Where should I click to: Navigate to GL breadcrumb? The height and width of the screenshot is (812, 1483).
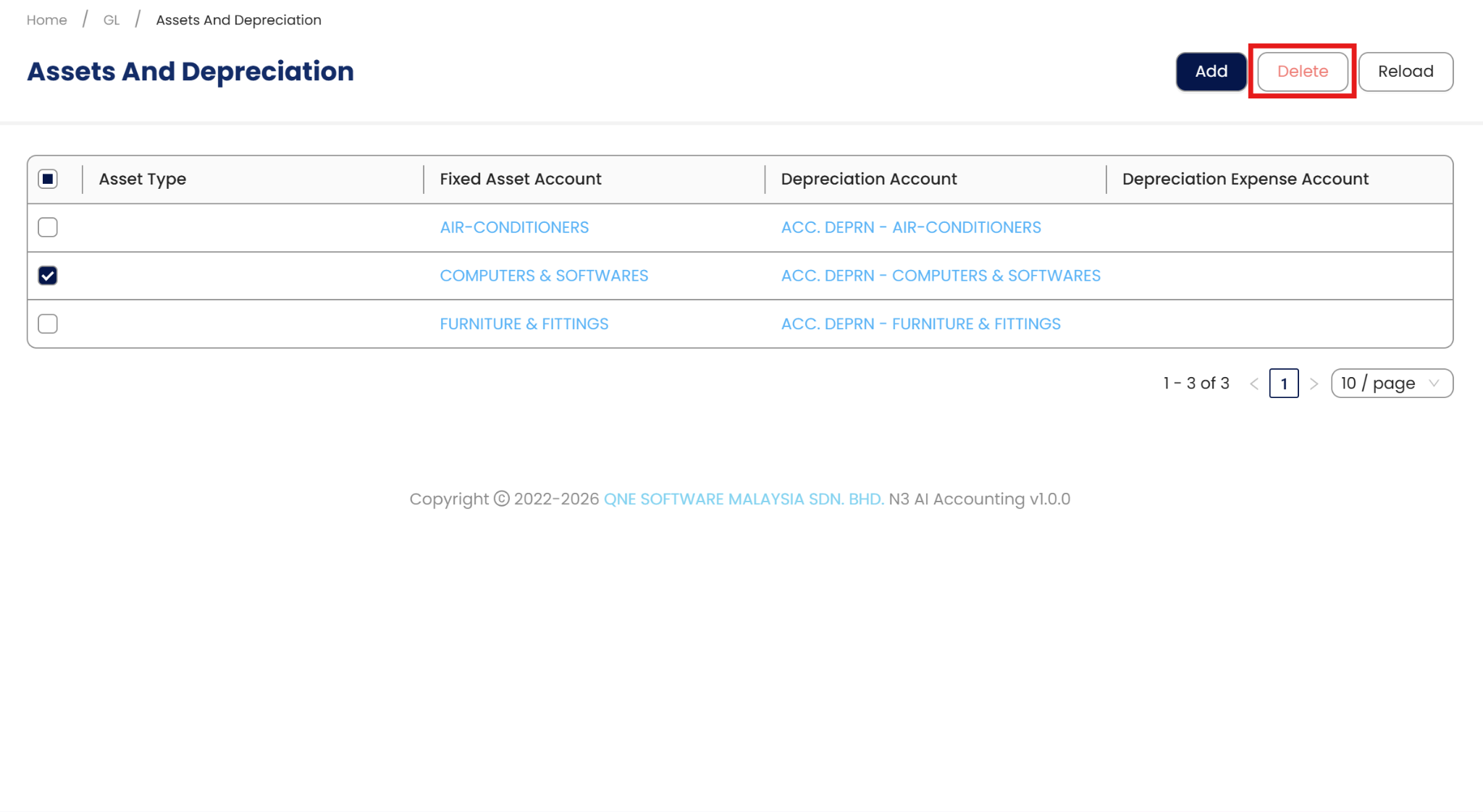(x=112, y=20)
